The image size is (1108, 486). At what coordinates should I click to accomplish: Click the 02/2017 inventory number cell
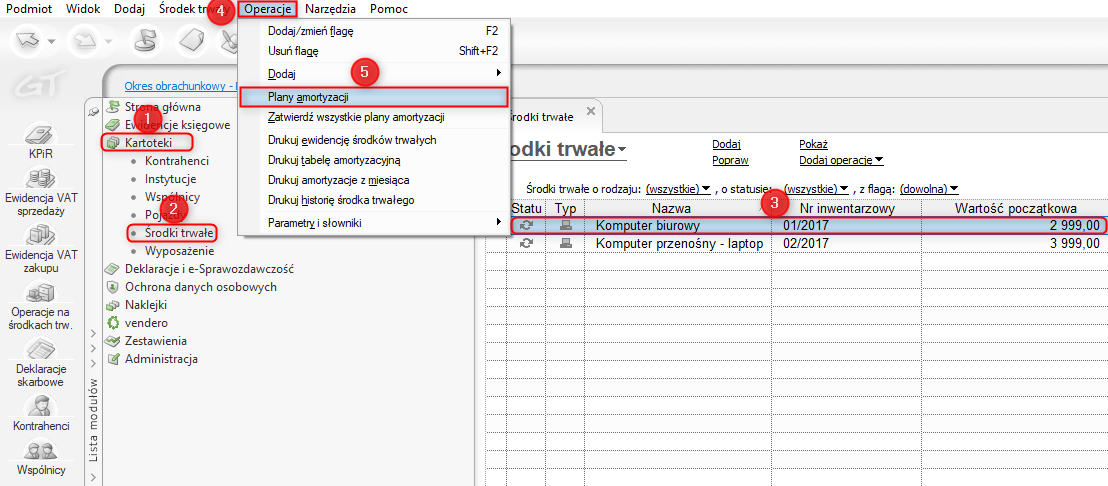[847, 243]
